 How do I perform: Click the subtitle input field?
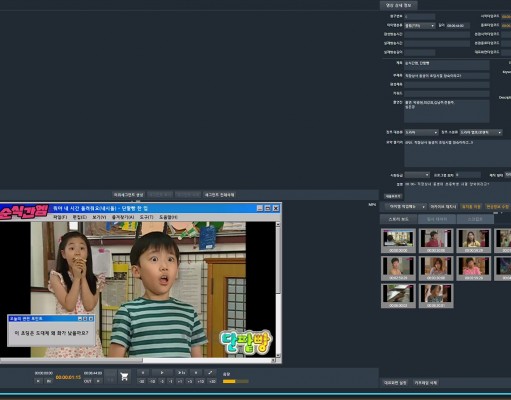click(447, 76)
